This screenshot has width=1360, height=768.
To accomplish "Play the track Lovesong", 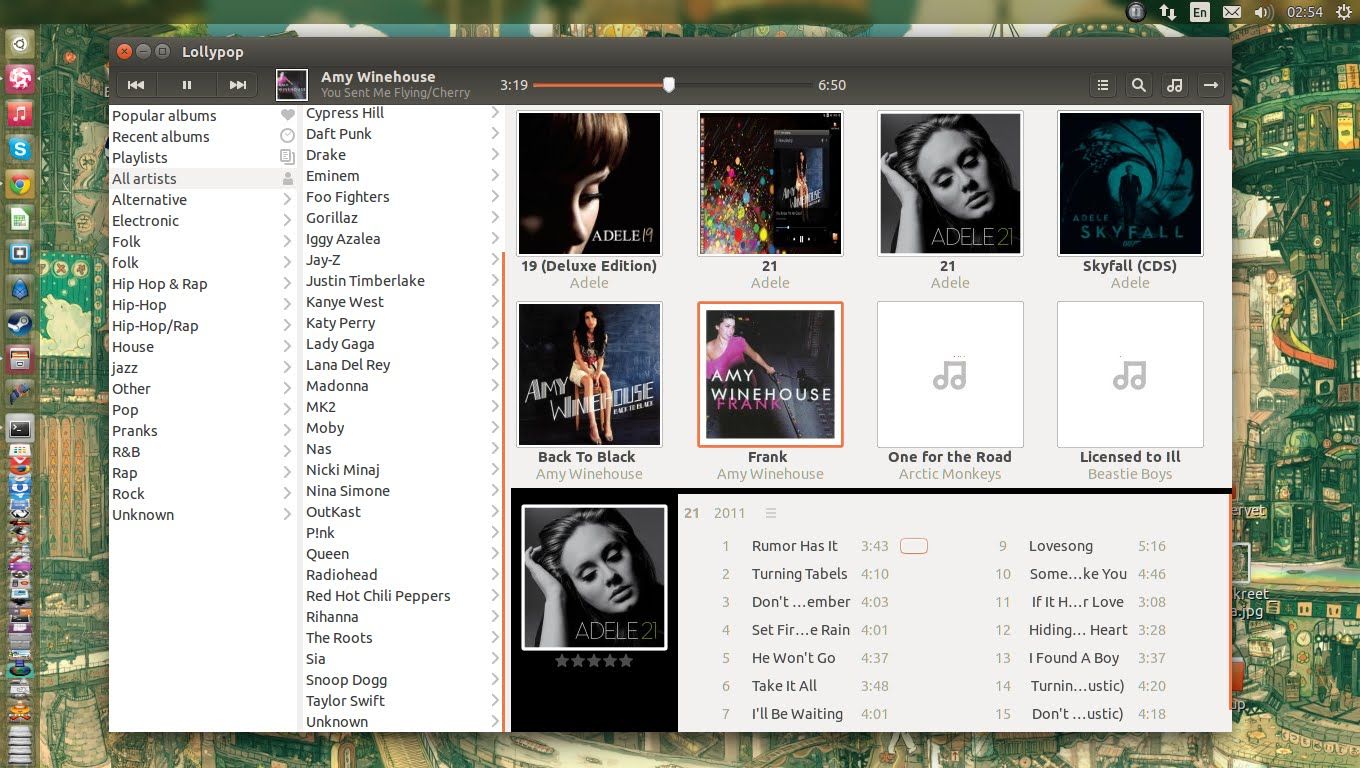I will [1061, 546].
